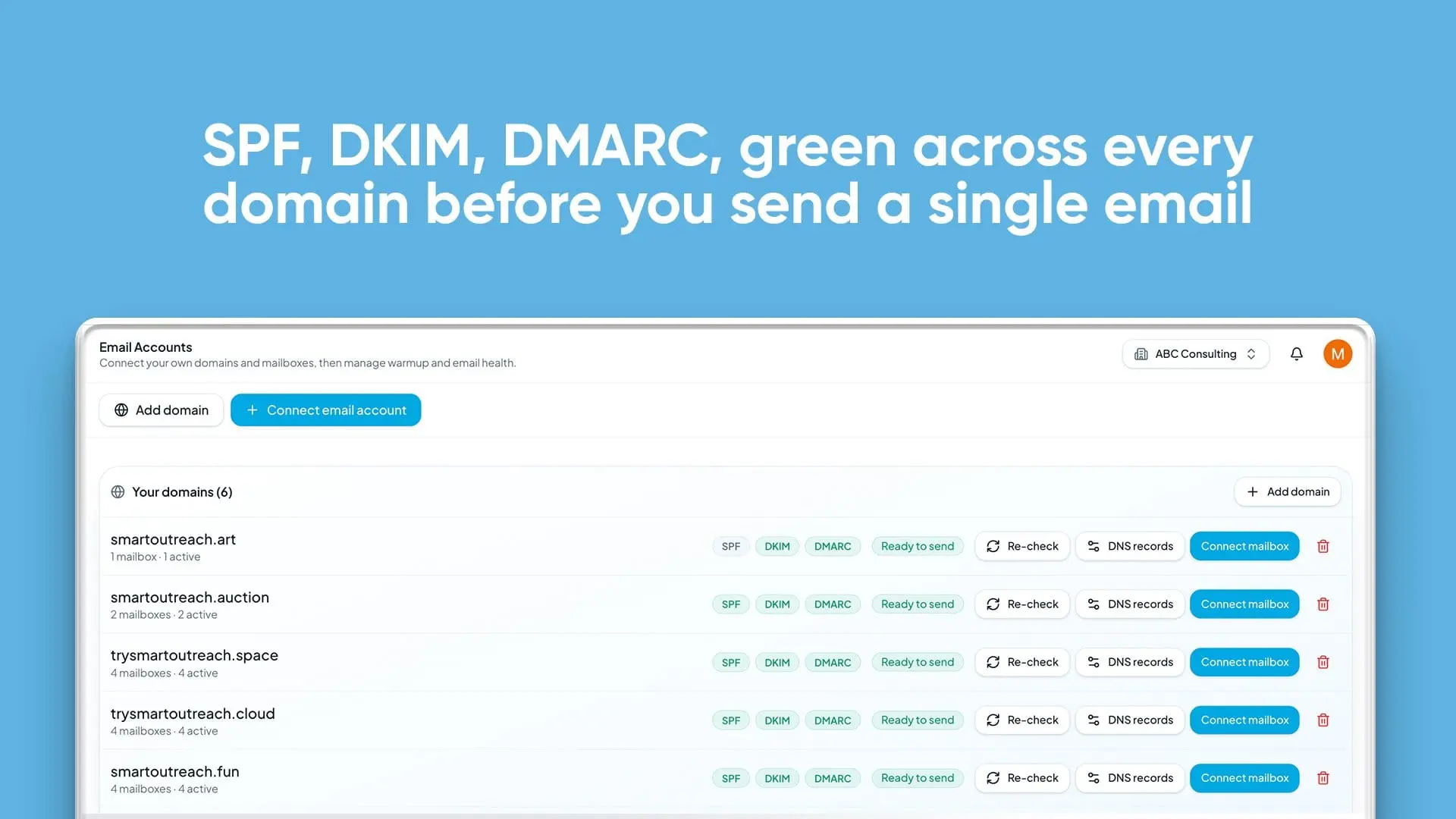Open DNS records for smartoutreach.art

[x=1130, y=547]
